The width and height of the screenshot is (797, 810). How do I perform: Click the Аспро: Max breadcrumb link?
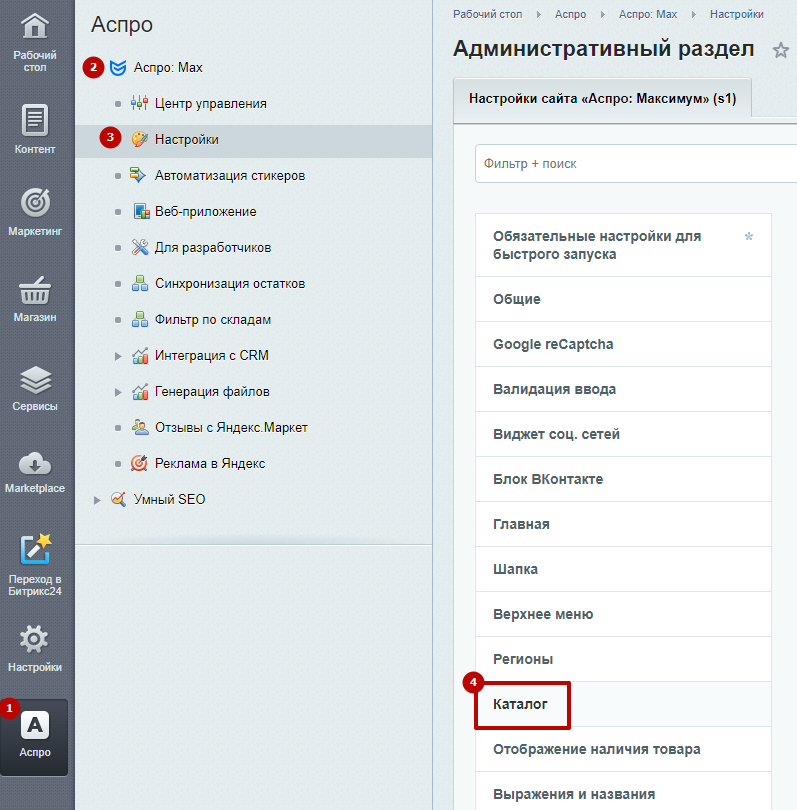pos(648,14)
